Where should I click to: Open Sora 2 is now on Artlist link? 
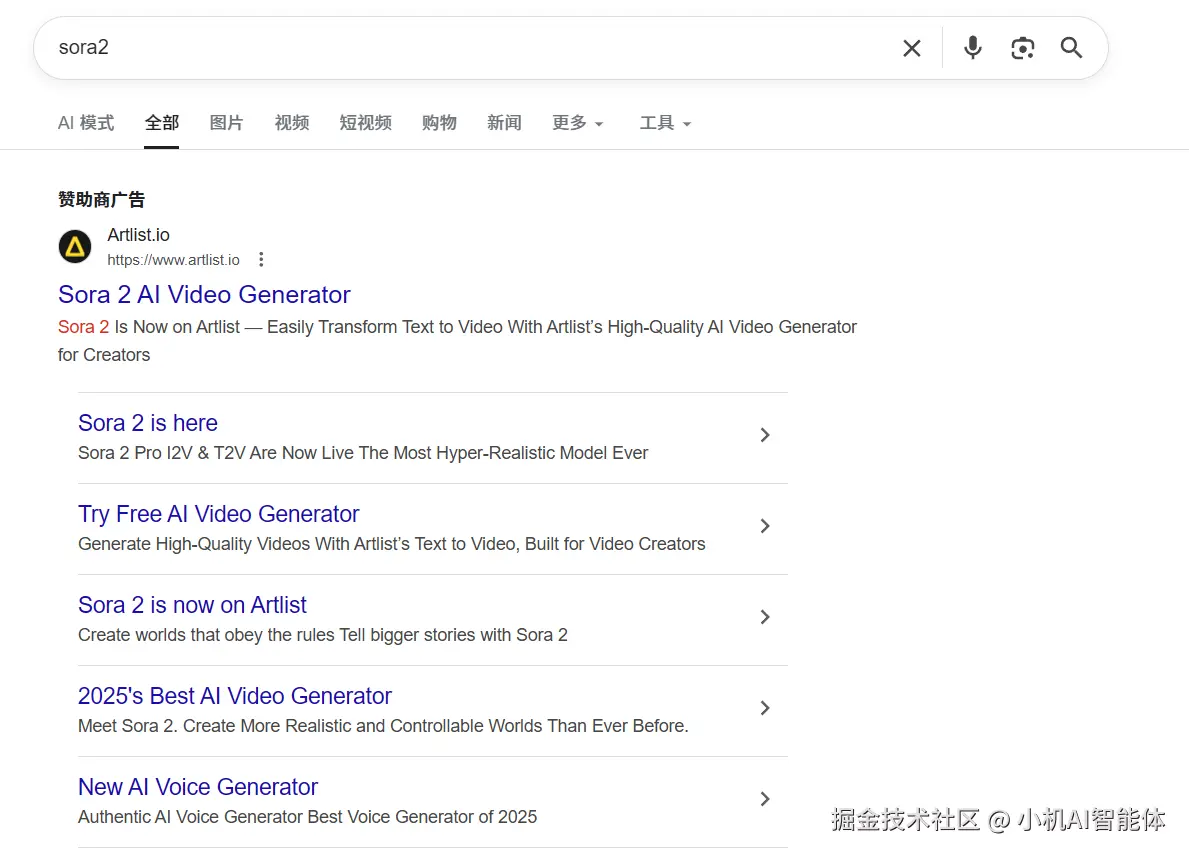pos(192,604)
